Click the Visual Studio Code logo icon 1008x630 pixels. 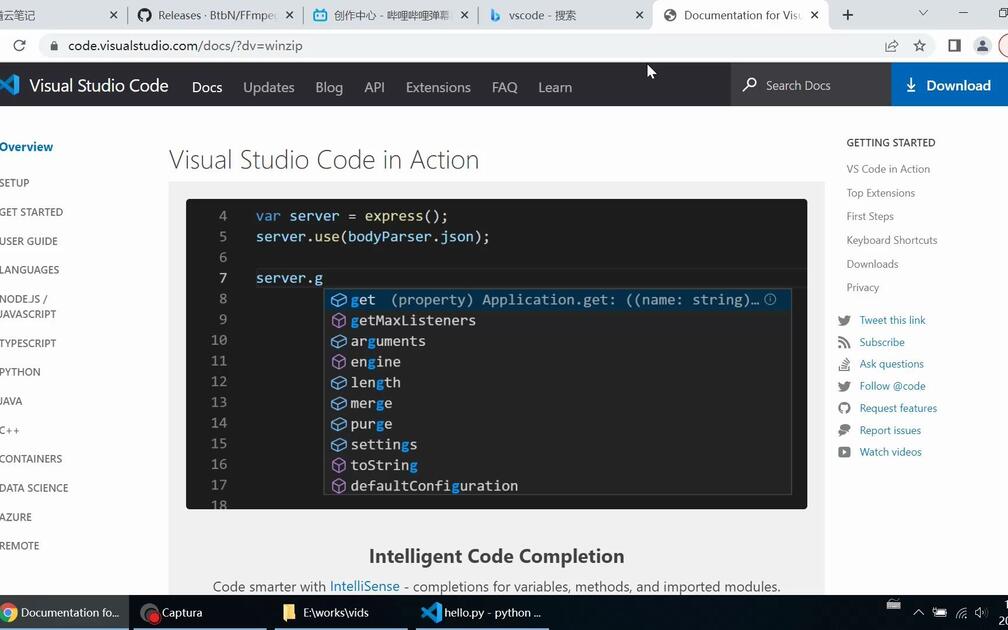tap(10, 86)
